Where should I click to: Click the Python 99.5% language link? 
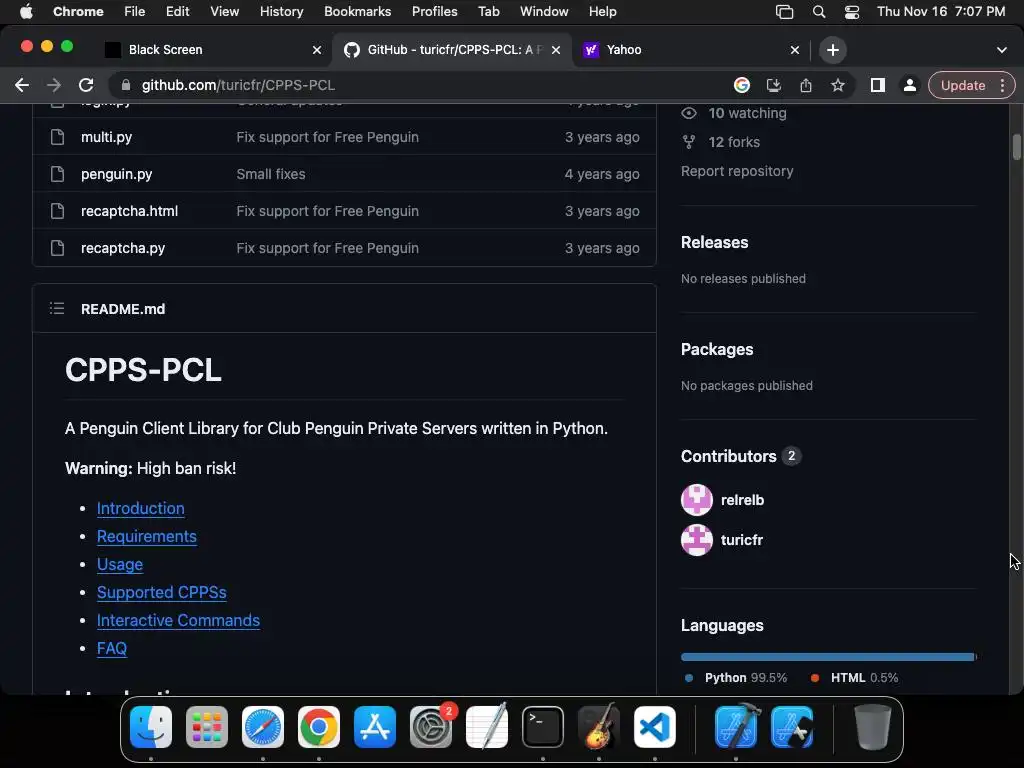pos(736,678)
